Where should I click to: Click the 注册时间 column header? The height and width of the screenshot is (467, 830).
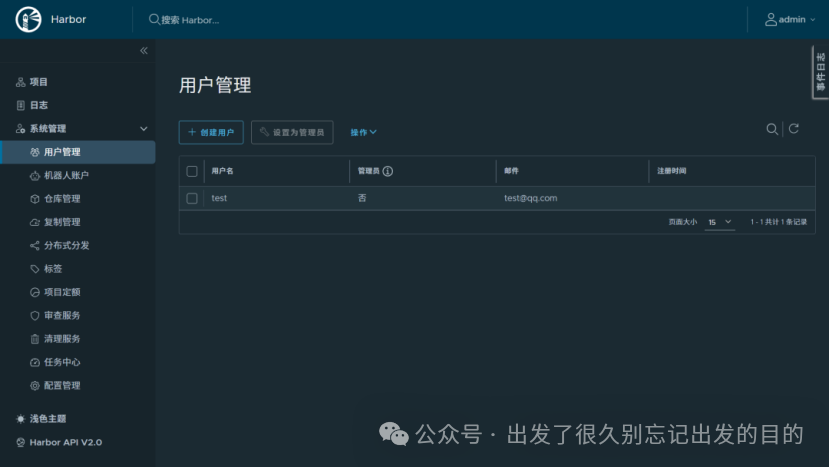tap(672, 171)
